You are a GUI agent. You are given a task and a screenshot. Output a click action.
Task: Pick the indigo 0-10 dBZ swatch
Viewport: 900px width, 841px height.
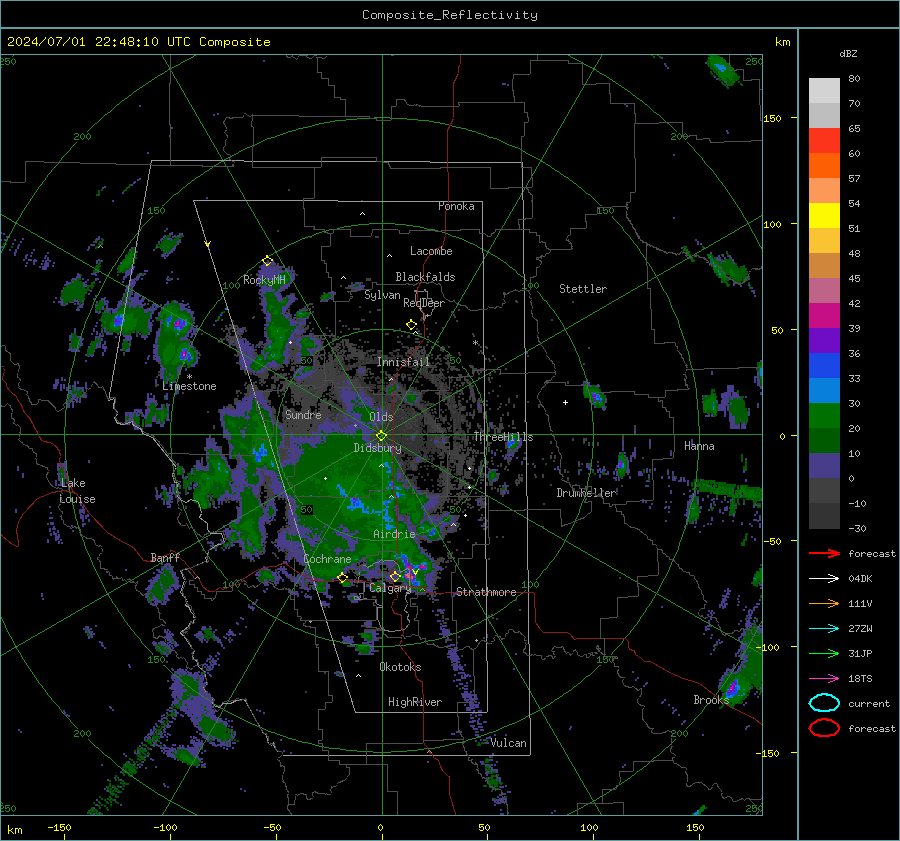click(824, 466)
